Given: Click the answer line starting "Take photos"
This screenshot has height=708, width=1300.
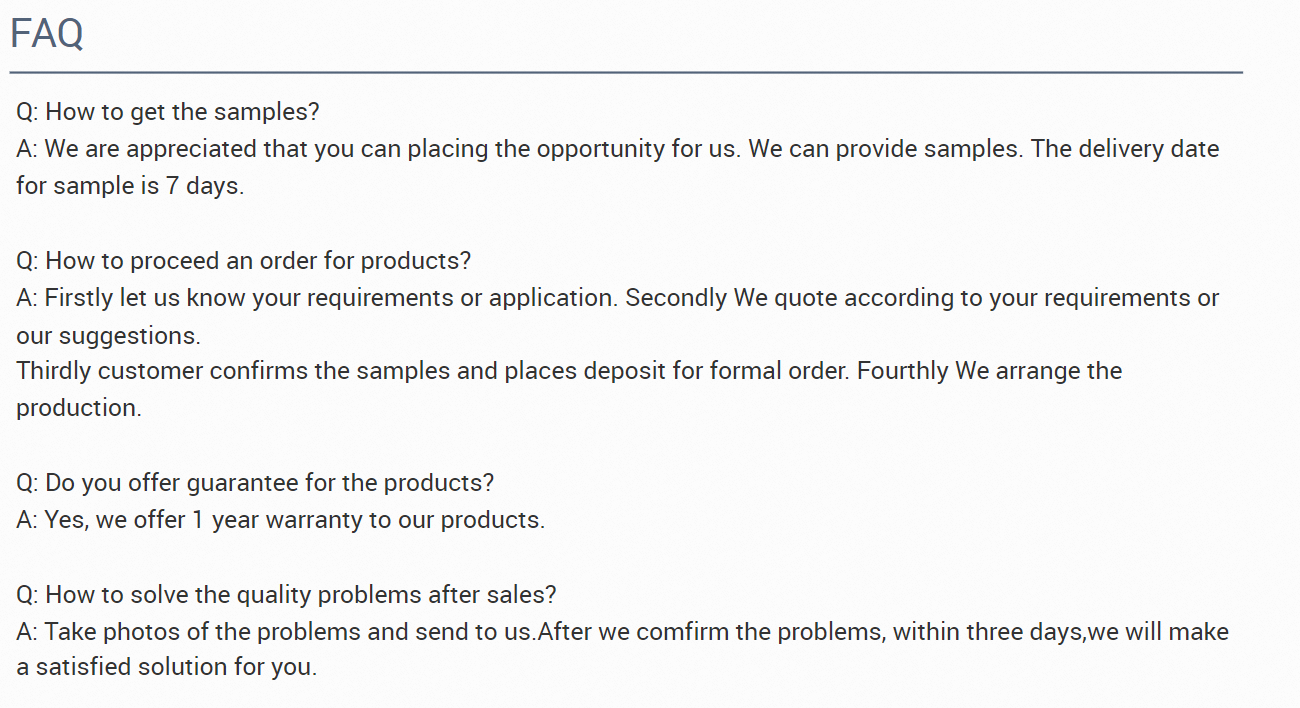Looking at the screenshot, I should pyautogui.click(x=622, y=632).
